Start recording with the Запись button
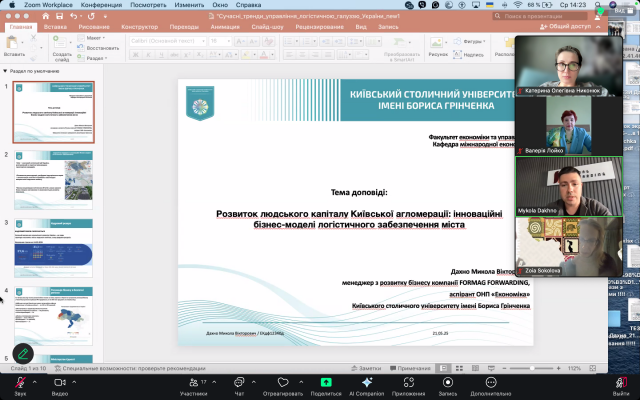Screen dimensions: 640x400 click(447, 383)
